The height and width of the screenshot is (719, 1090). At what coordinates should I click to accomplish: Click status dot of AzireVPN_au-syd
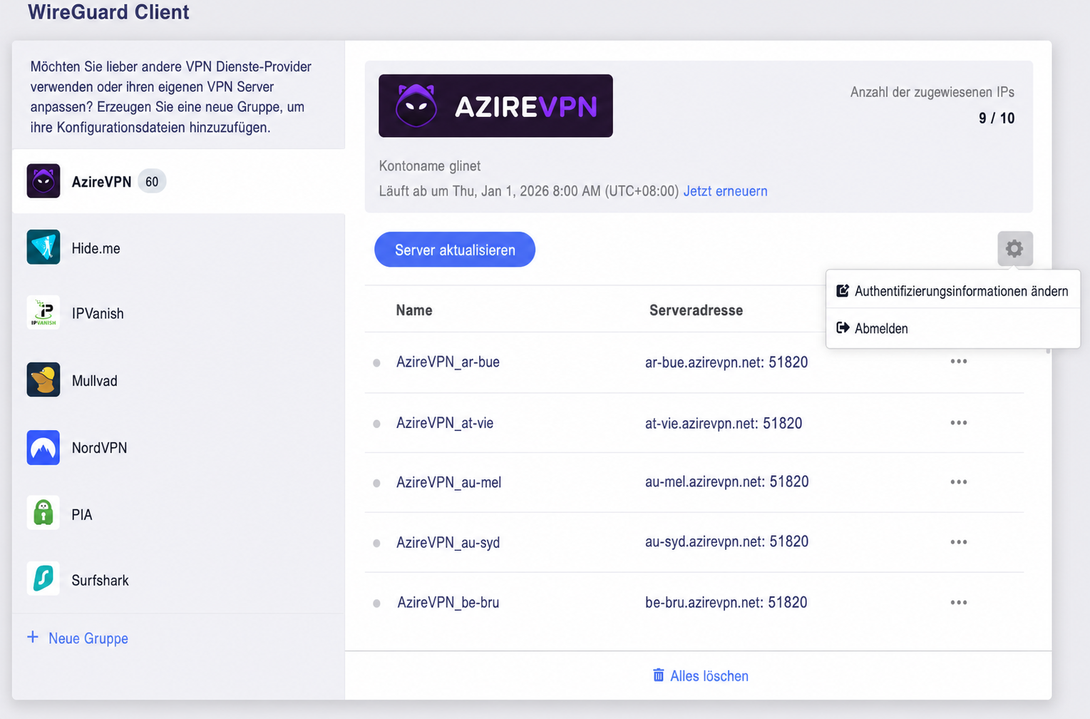[x=377, y=543]
